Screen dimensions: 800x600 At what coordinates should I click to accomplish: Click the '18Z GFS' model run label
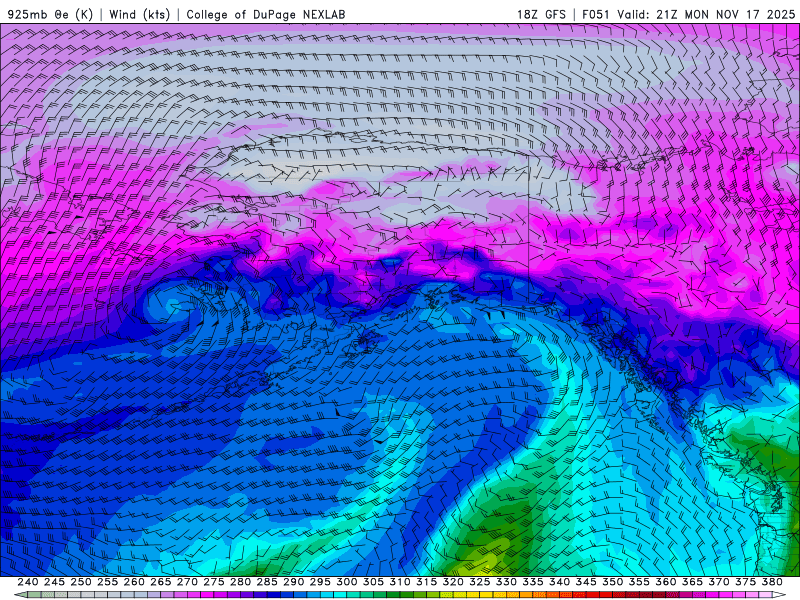click(541, 14)
